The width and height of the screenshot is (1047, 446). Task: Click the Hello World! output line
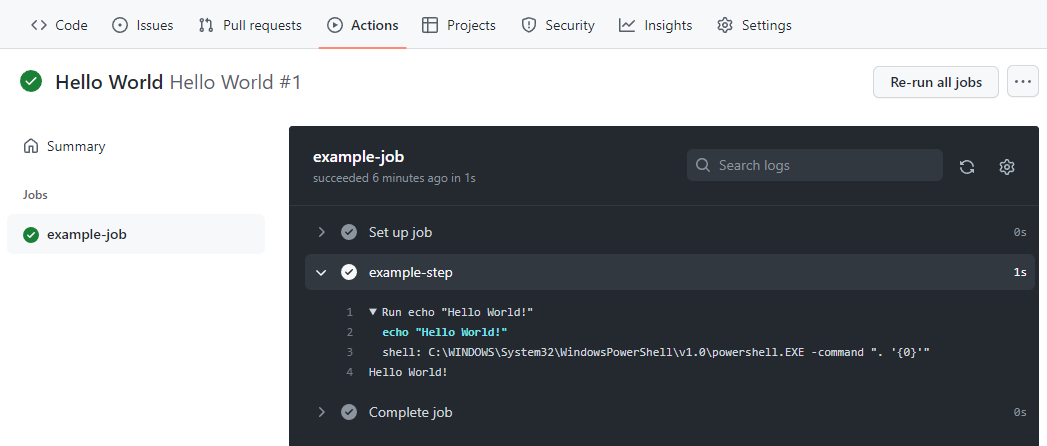(408, 372)
